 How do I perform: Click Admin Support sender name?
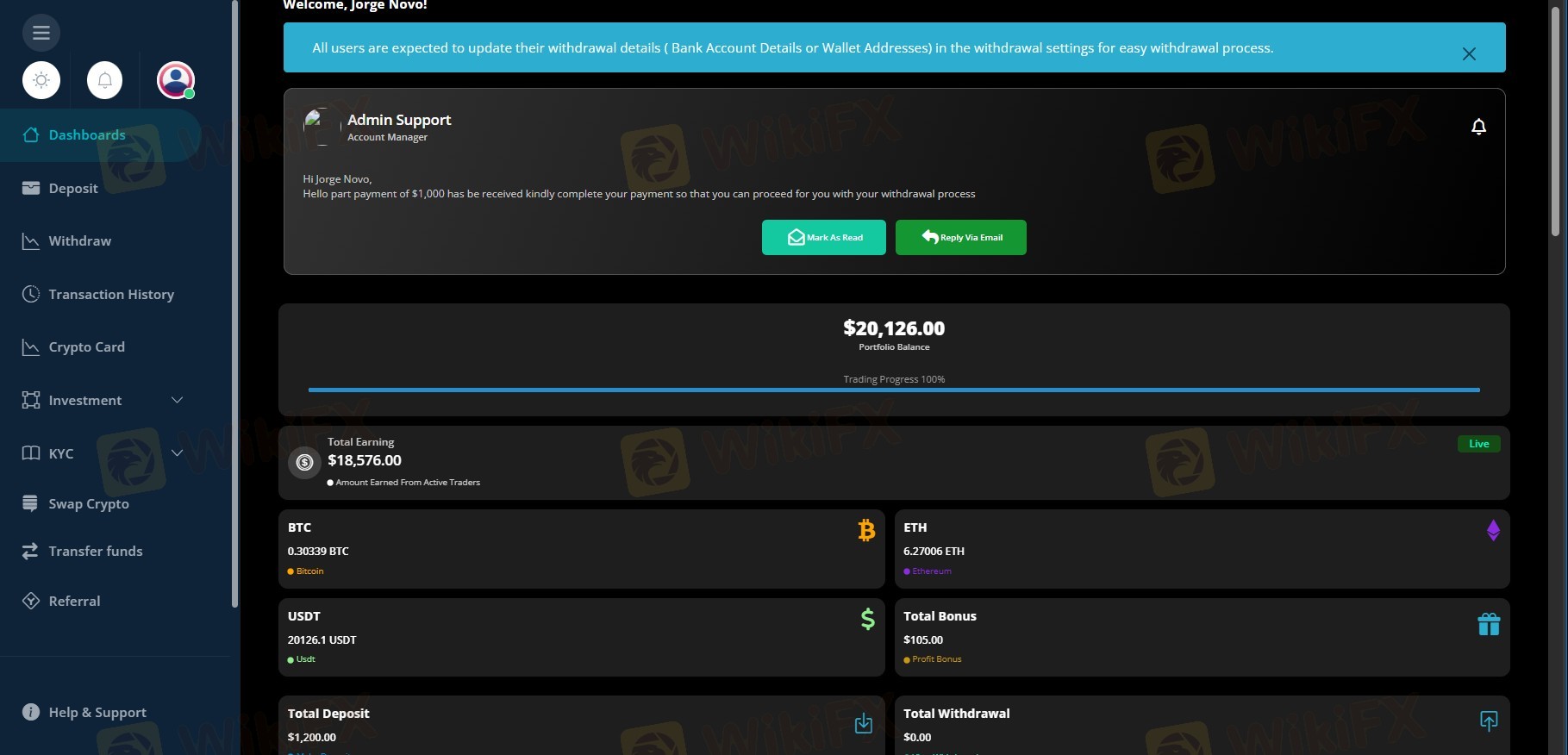tap(399, 120)
